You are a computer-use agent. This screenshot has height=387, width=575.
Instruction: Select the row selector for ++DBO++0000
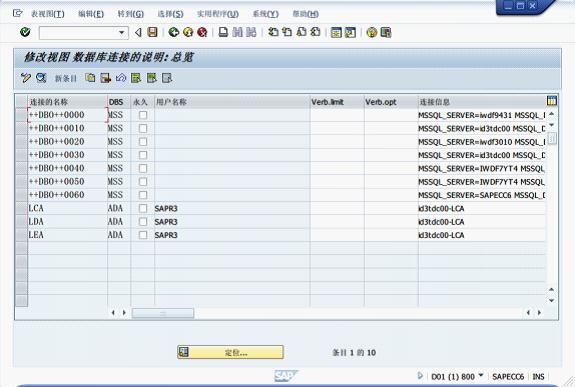pyautogui.click(x=22, y=115)
